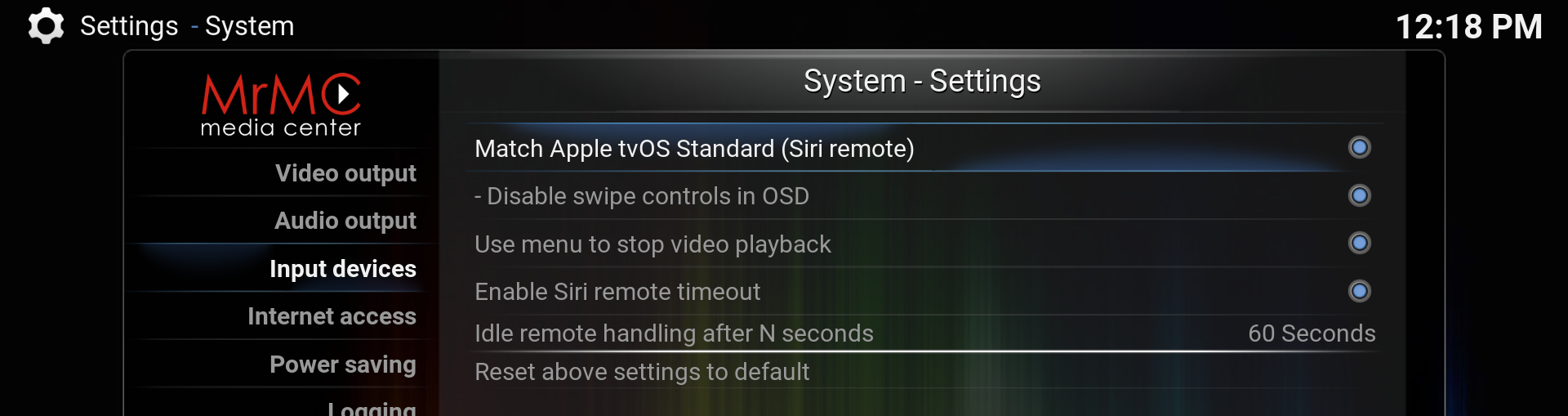Click Match Apple tvOS Standard label
This screenshot has height=416, width=1568.
point(694,149)
